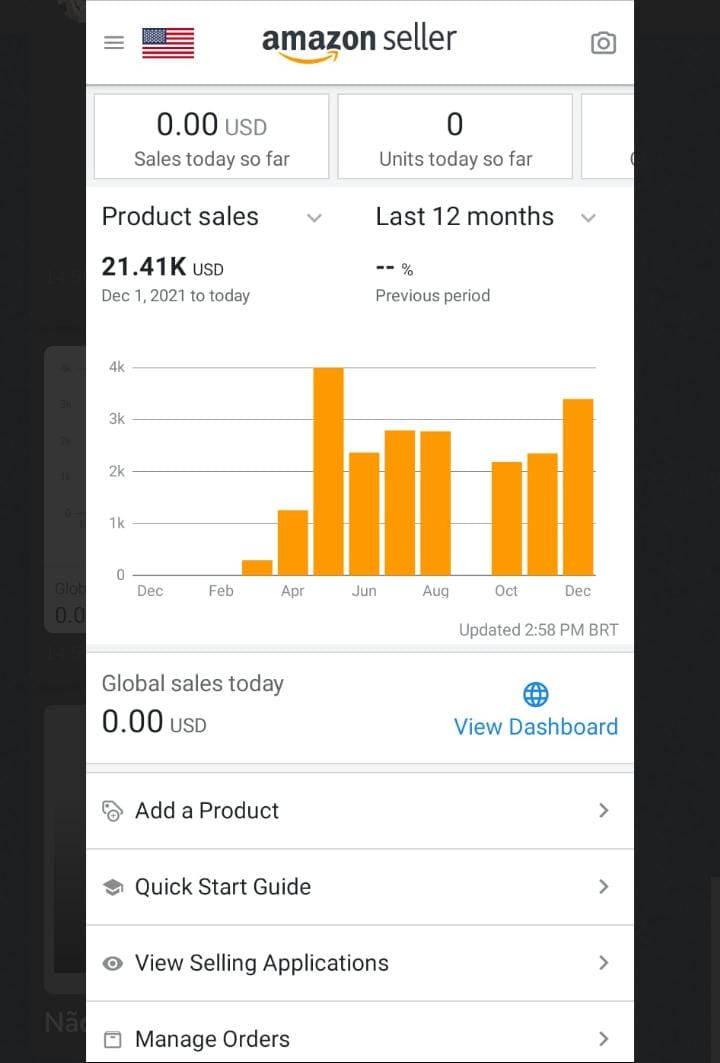Expand the Add a Product chevron
Viewport: 720px width, 1063px height.
603,811
